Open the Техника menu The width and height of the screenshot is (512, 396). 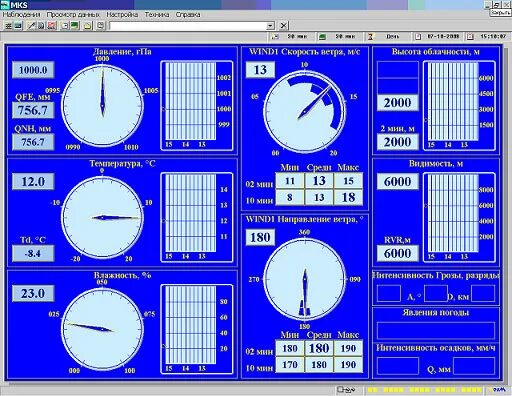tap(157, 15)
